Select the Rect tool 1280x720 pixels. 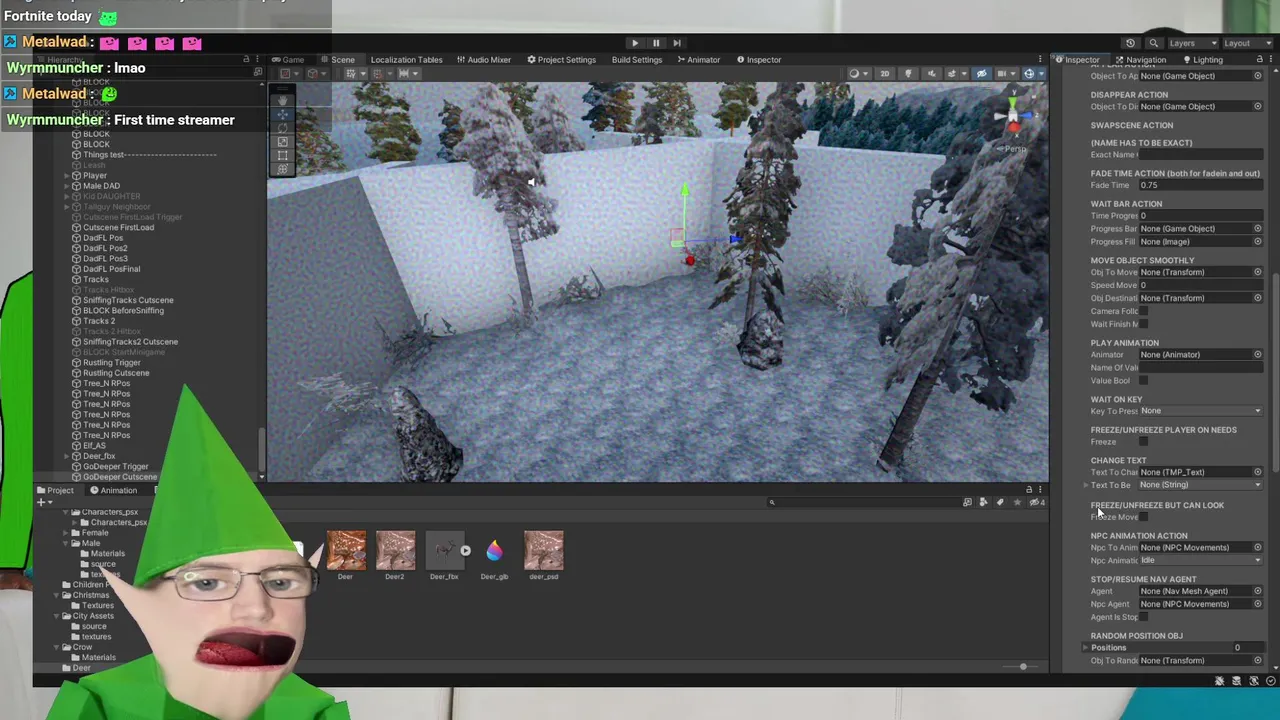click(x=284, y=156)
